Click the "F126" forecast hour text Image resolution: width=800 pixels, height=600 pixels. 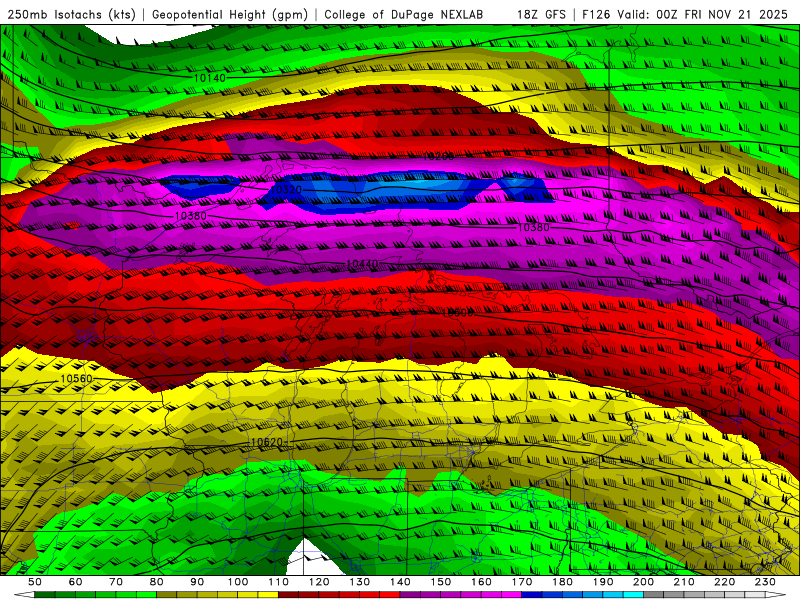(596, 15)
